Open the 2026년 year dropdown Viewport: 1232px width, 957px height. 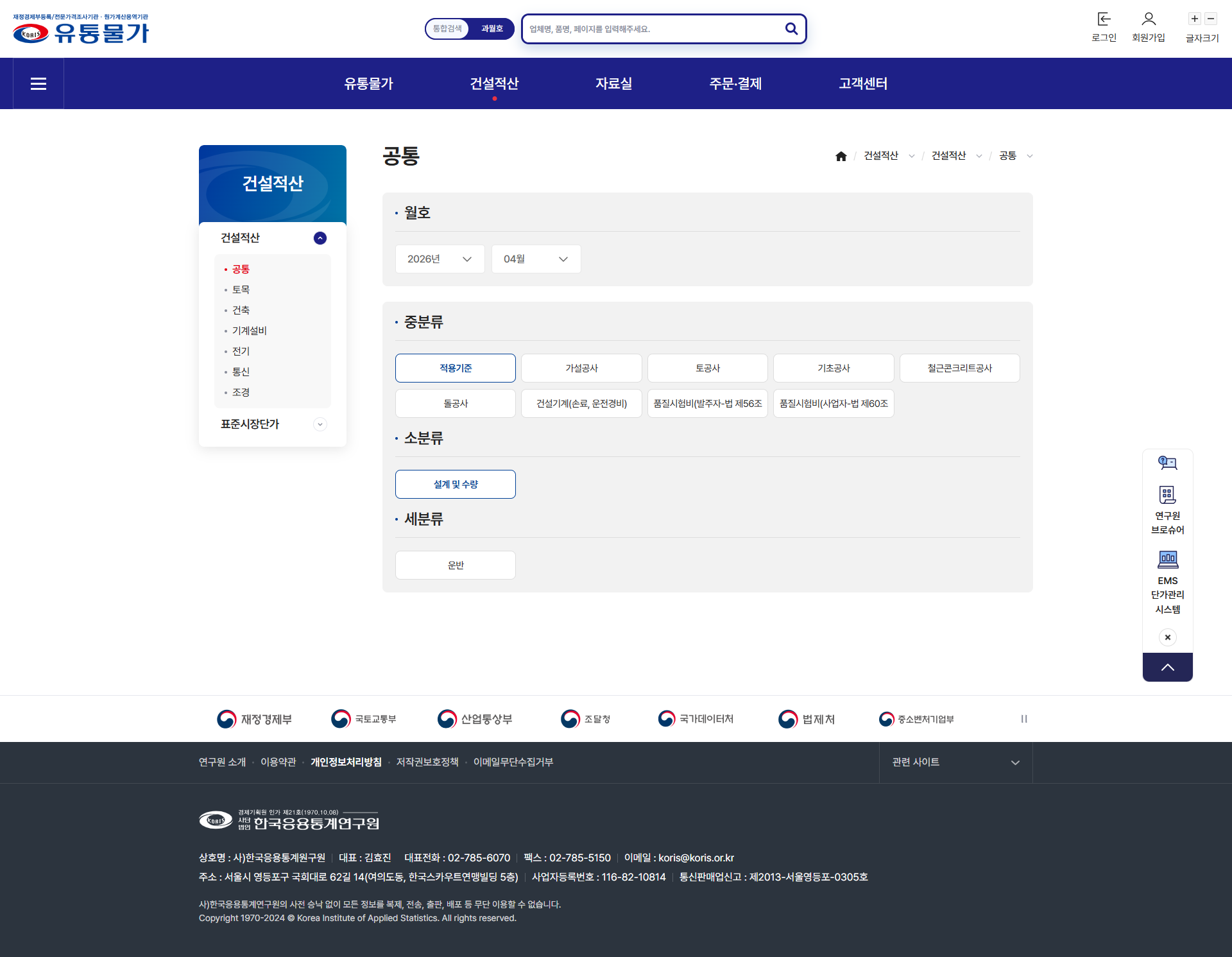coord(440,259)
